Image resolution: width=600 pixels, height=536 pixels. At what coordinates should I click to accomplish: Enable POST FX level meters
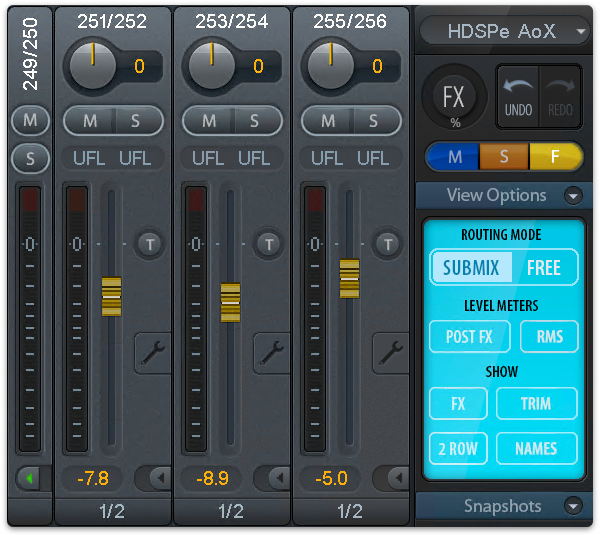coord(469,337)
